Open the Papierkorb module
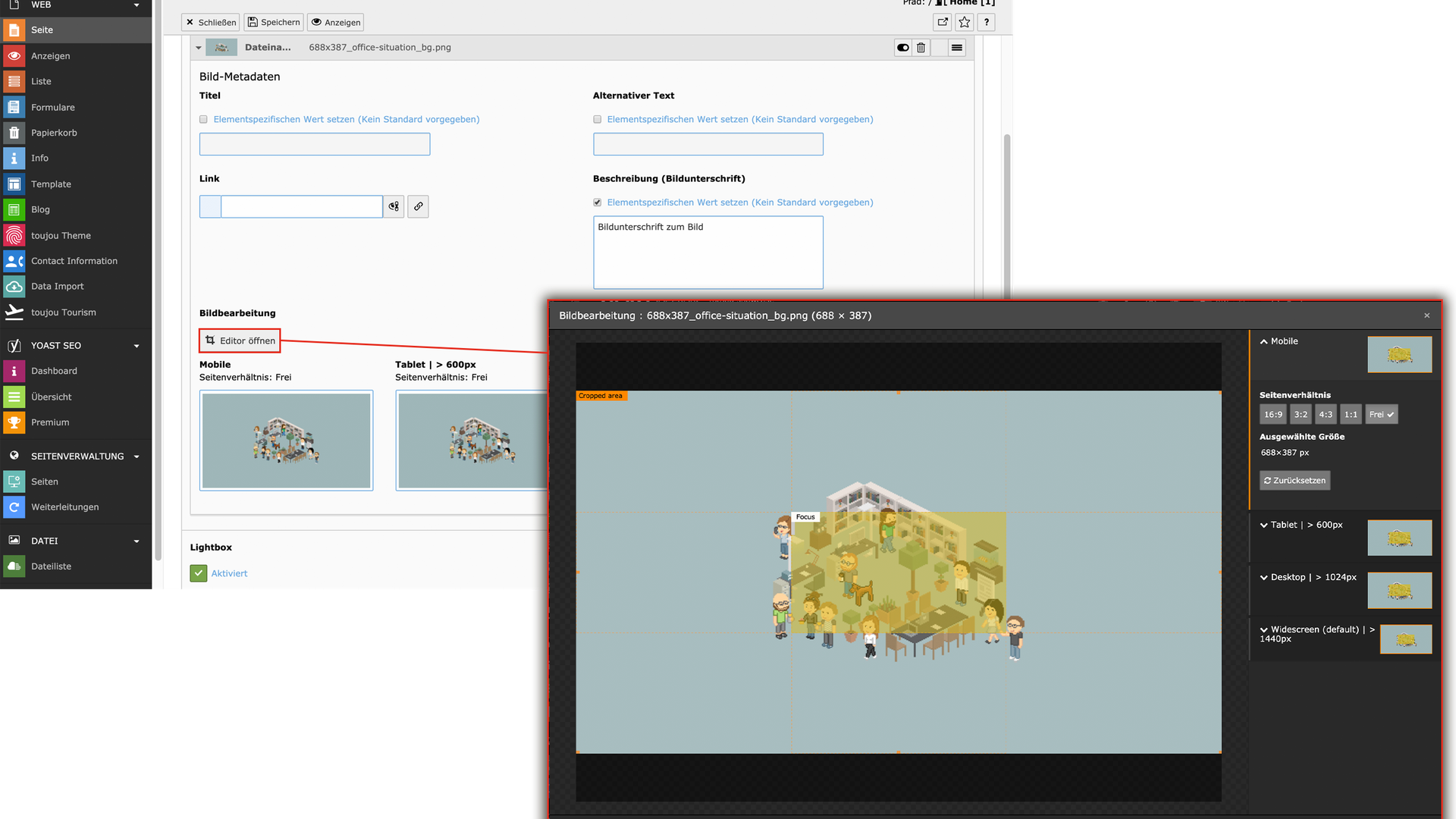Screen dimensions: 1456x819 pos(54,133)
